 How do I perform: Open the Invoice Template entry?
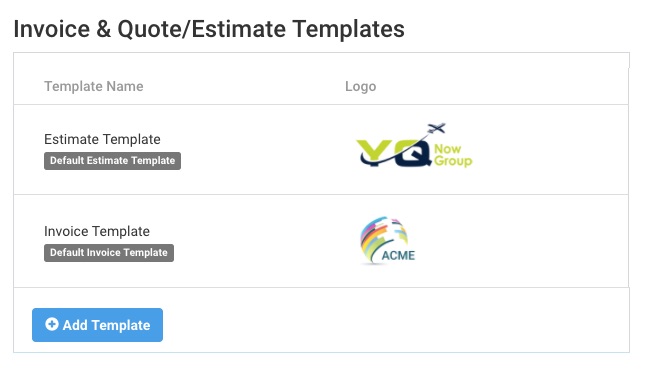pos(97,231)
